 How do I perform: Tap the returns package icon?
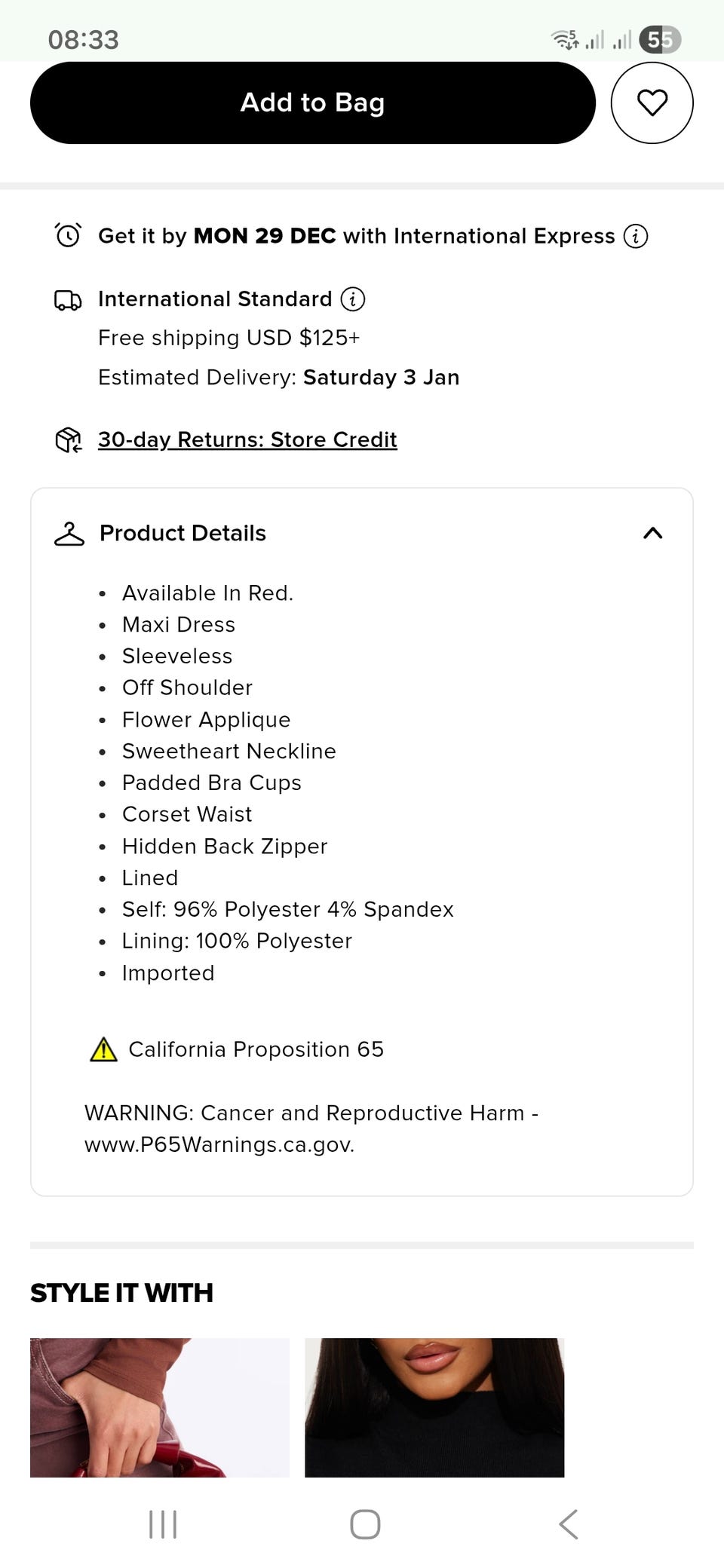tap(68, 439)
